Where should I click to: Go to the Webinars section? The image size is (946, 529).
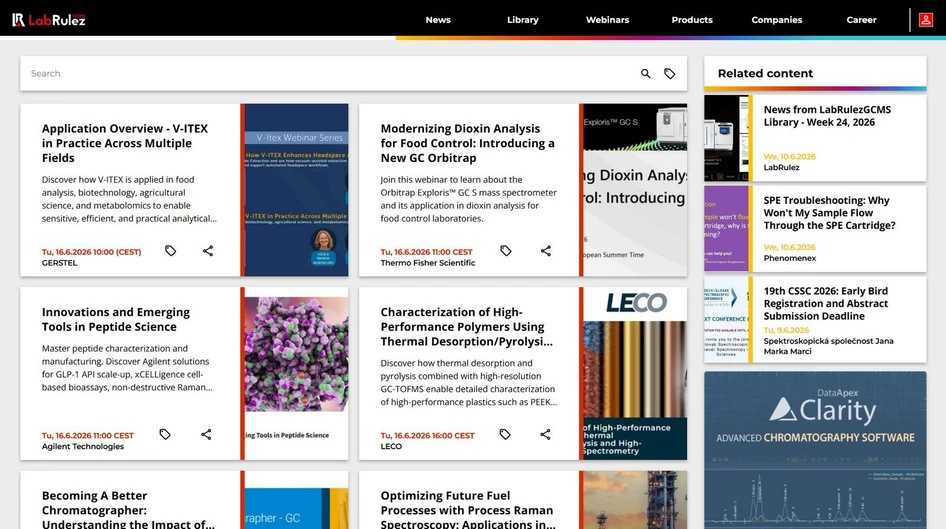pyautogui.click(x=608, y=20)
